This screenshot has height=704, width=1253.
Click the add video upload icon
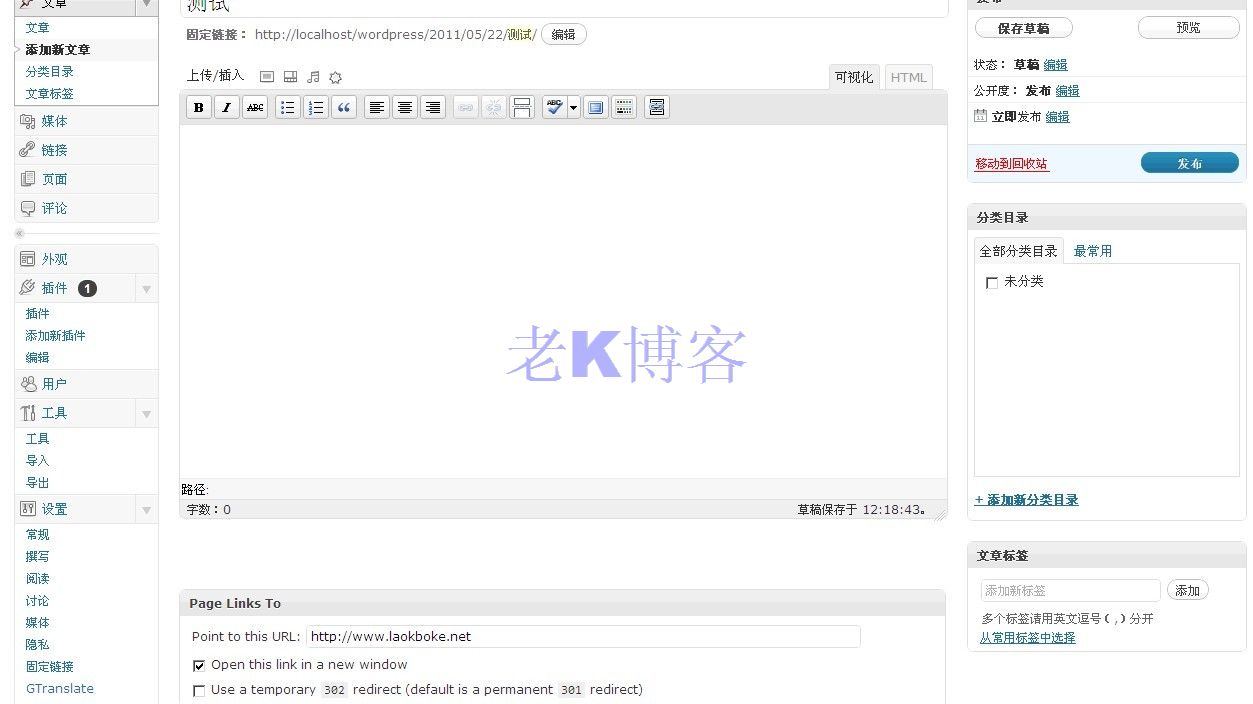tap(290, 77)
